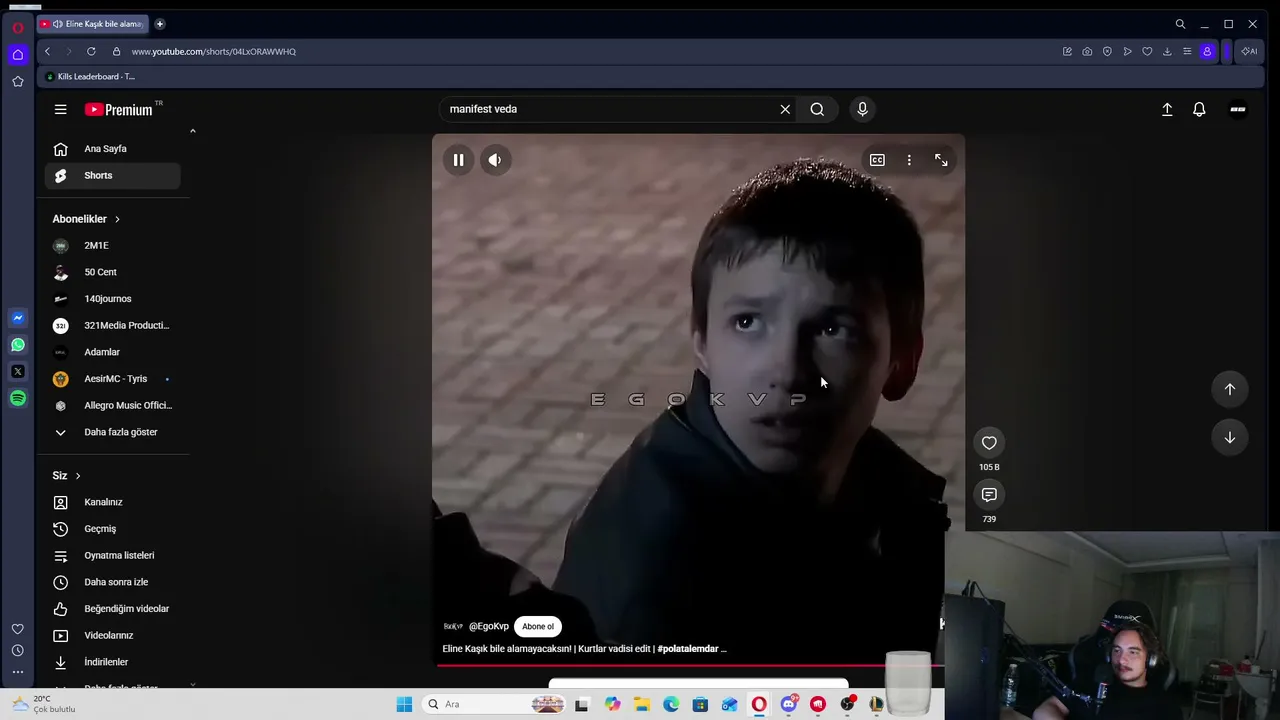Click the #polatalemdar hashtag
The image size is (1280, 720).
[688, 649]
